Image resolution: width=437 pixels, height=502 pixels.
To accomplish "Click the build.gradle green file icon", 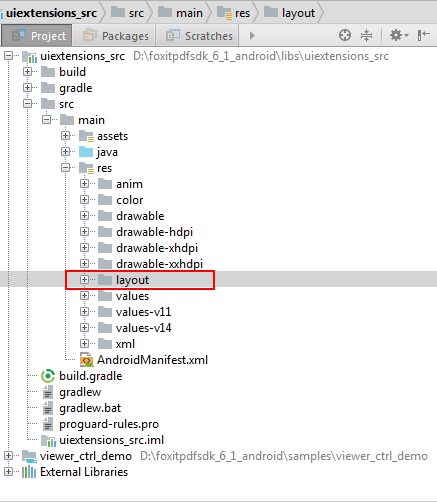I will click(x=48, y=376).
